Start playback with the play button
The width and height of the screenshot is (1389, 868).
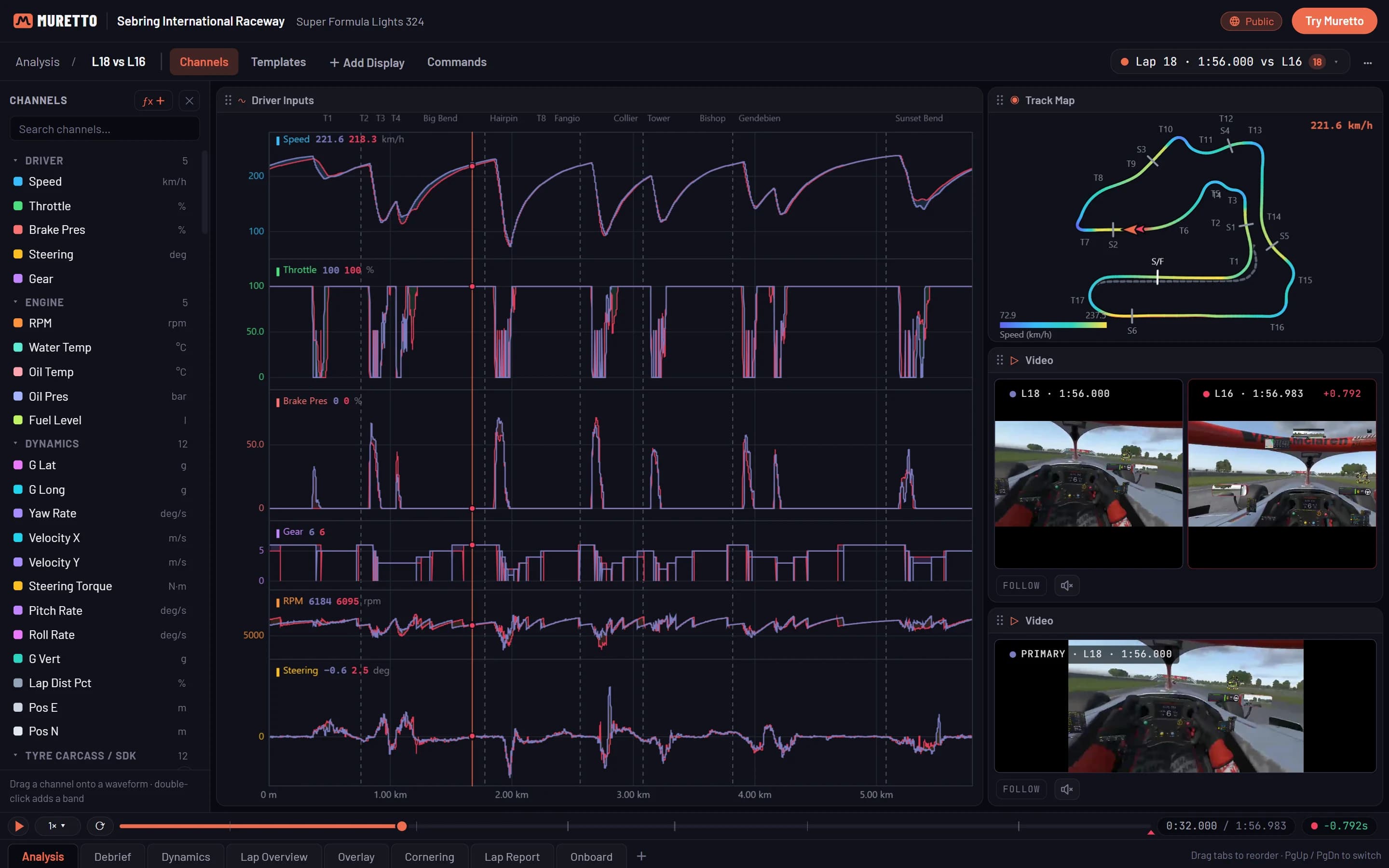pyautogui.click(x=18, y=826)
